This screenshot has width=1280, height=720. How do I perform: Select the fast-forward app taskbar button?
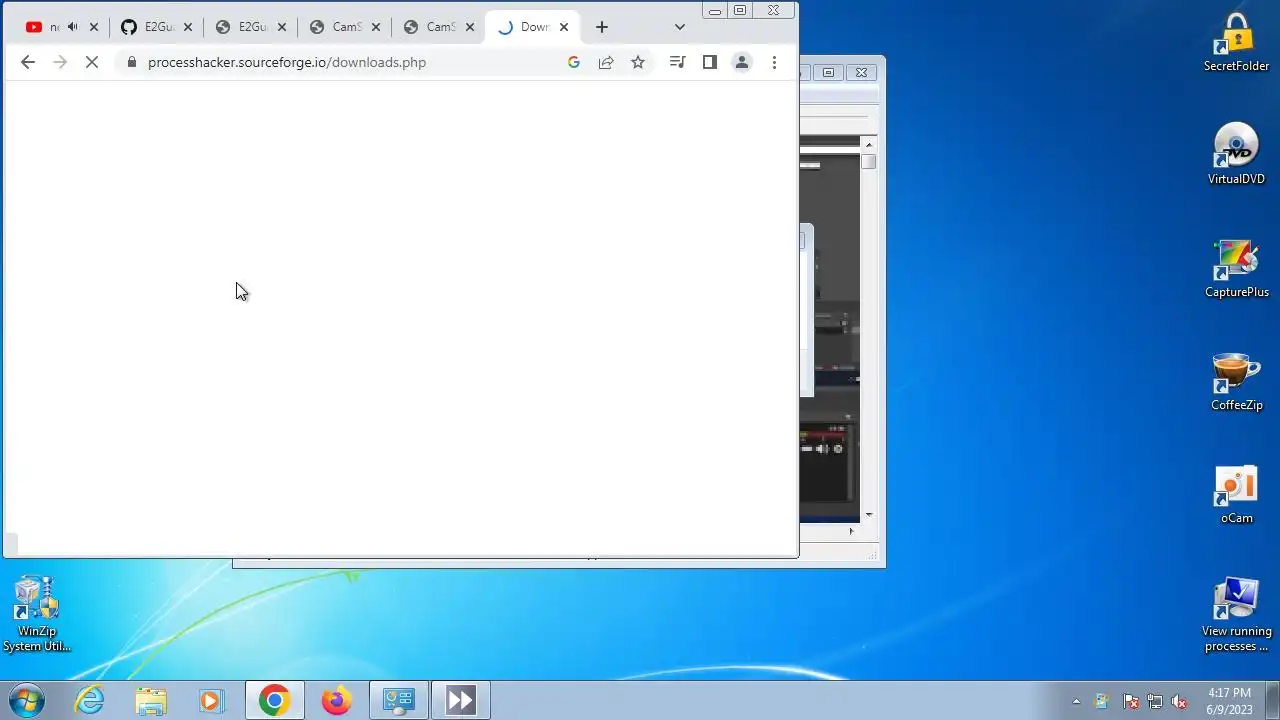(460, 700)
